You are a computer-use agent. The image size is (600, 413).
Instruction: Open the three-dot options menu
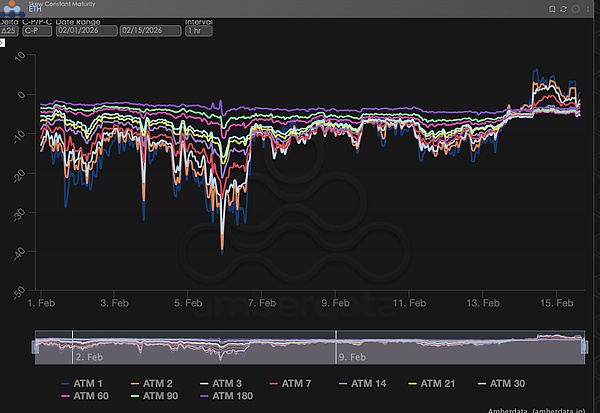coord(588,8)
